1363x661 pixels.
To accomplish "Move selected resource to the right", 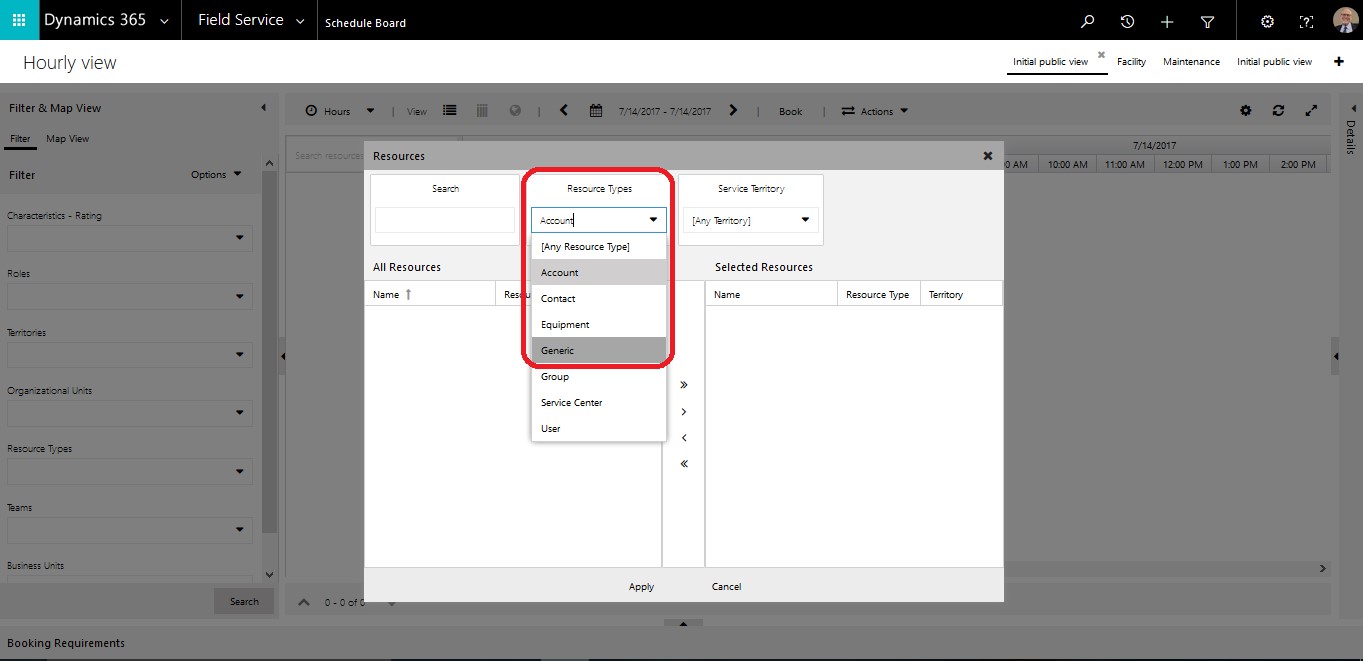I will pyautogui.click(x=684, y=412).
